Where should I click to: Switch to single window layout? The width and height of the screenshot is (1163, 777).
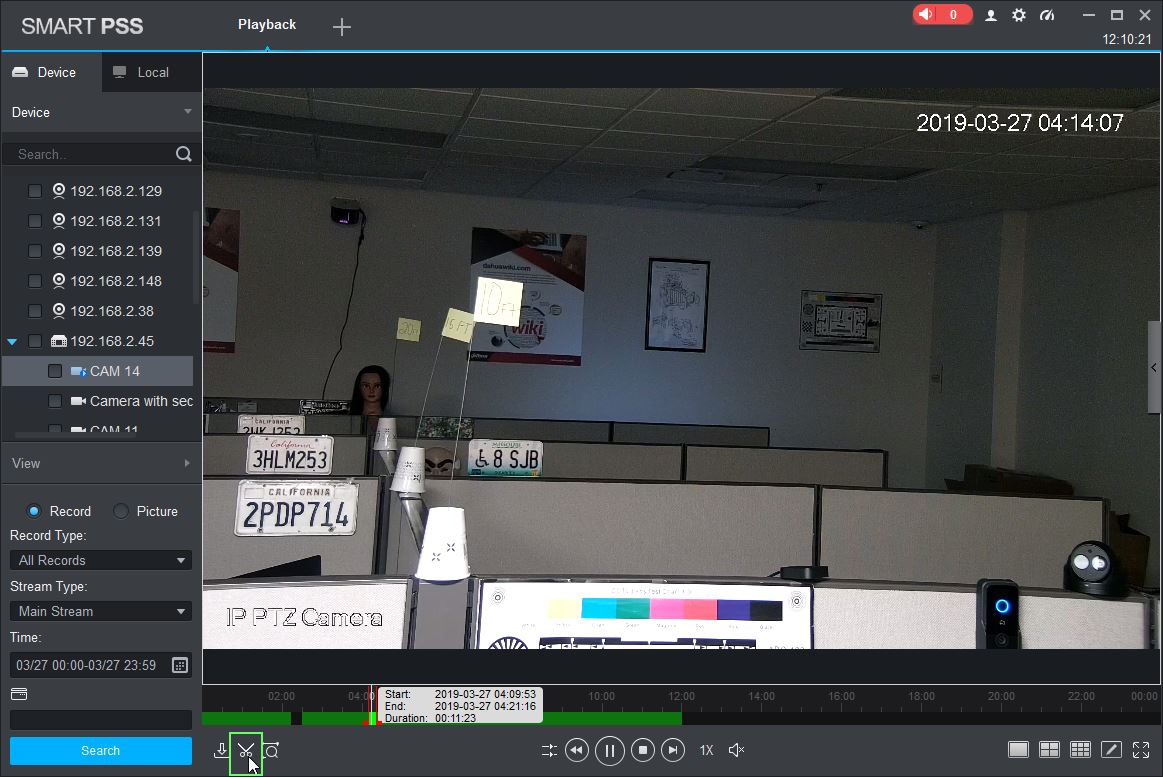(x=1018, y=750)
